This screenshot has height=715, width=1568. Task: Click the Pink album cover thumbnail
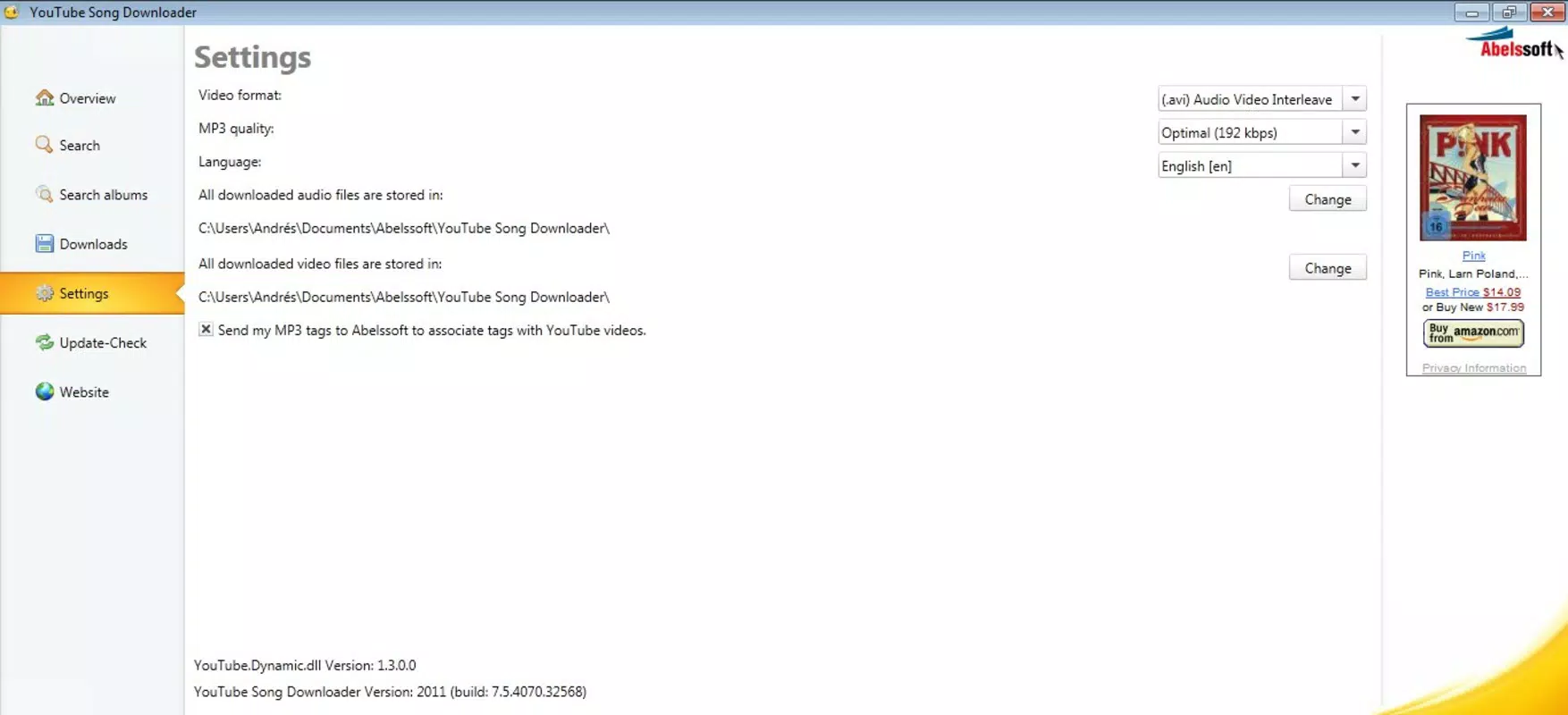1473,177
